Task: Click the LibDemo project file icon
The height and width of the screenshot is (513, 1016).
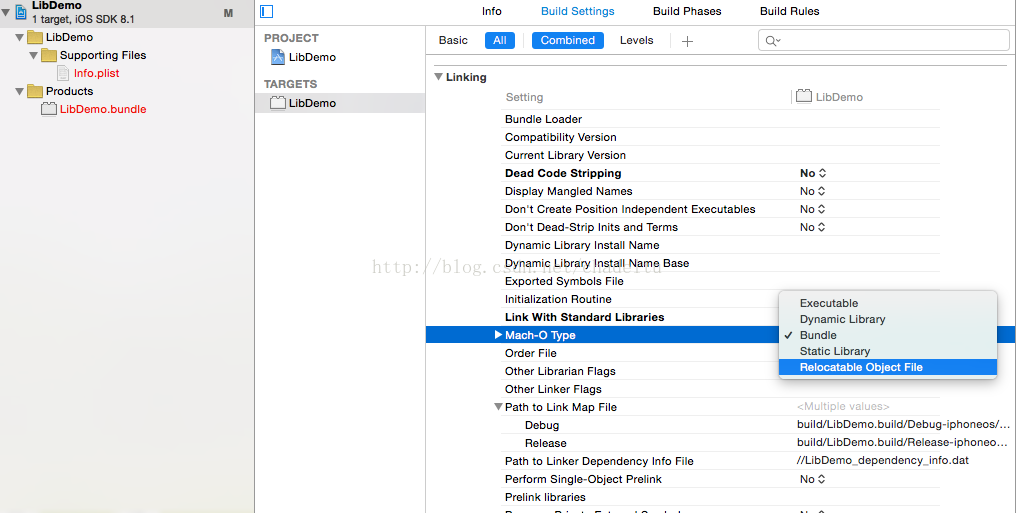Action: point(21,12)
